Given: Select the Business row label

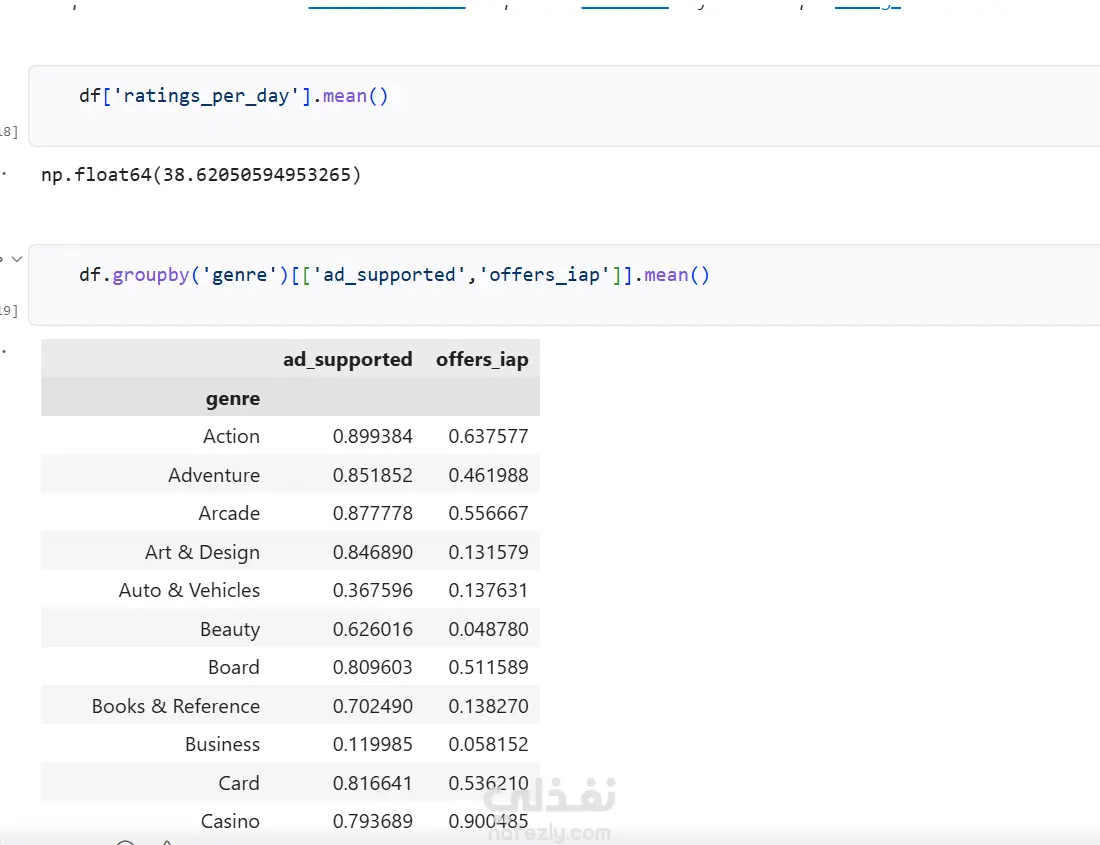Looking at the screenshot, I should tap(222, 744).
